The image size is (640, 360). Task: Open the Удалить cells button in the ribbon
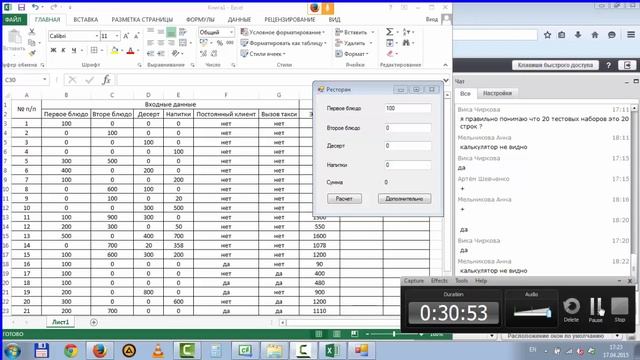354,43
